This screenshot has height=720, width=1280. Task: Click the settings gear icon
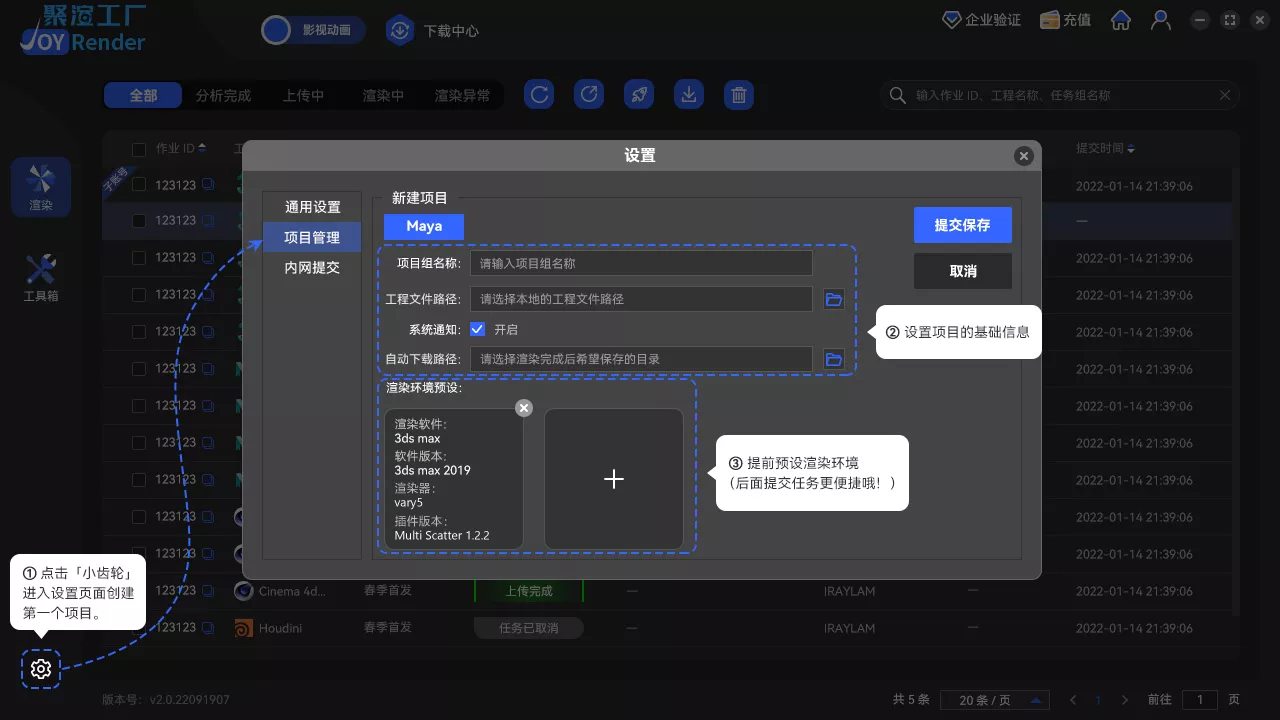click(41, 669)
